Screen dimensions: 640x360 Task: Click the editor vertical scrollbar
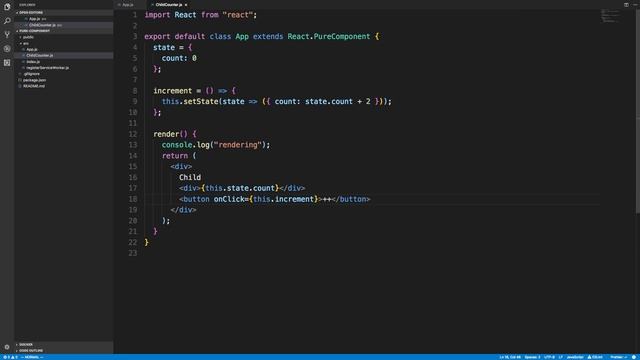click(638, 110)
